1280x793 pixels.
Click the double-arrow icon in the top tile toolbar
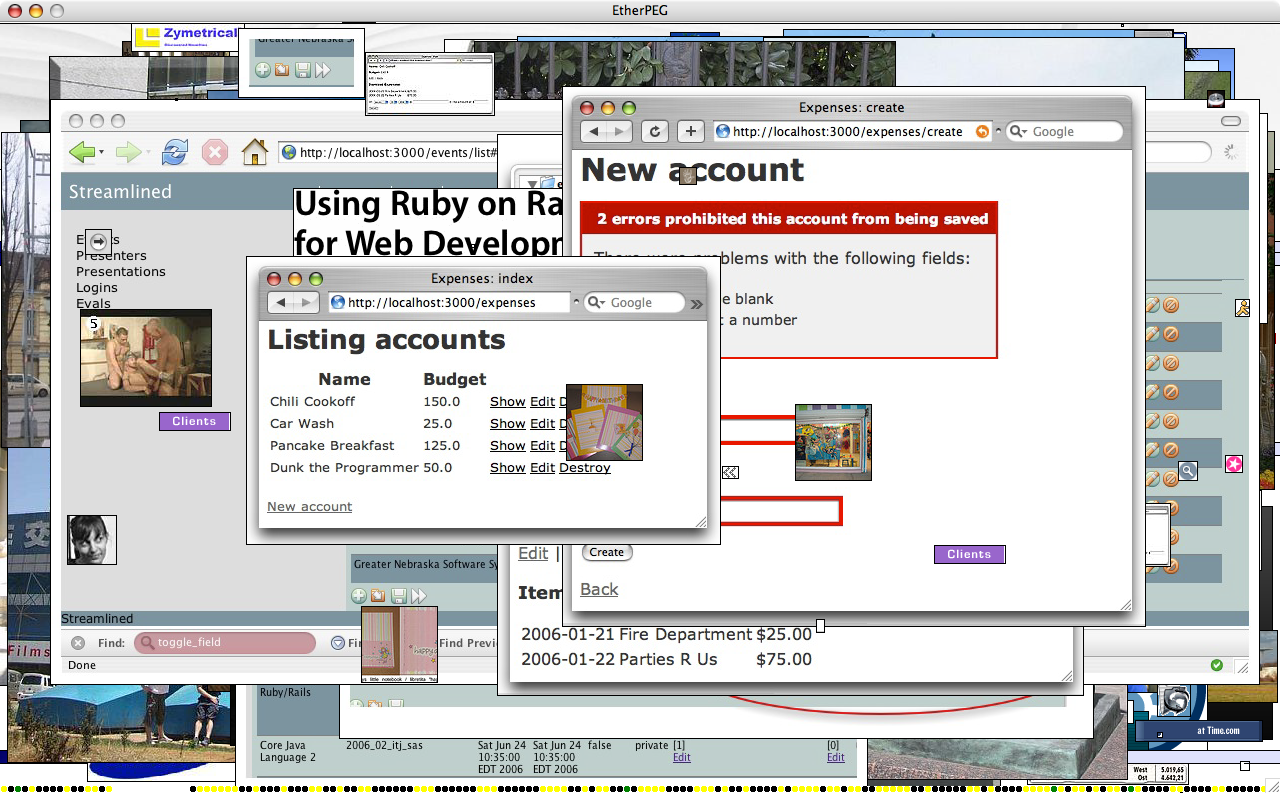pyautogui.click(x=322, y=70)
